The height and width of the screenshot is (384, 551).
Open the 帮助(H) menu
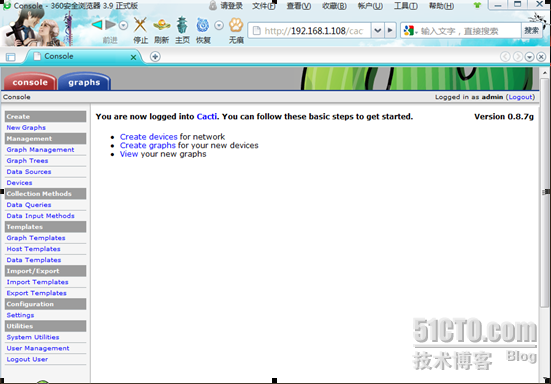tap(441, 6)
